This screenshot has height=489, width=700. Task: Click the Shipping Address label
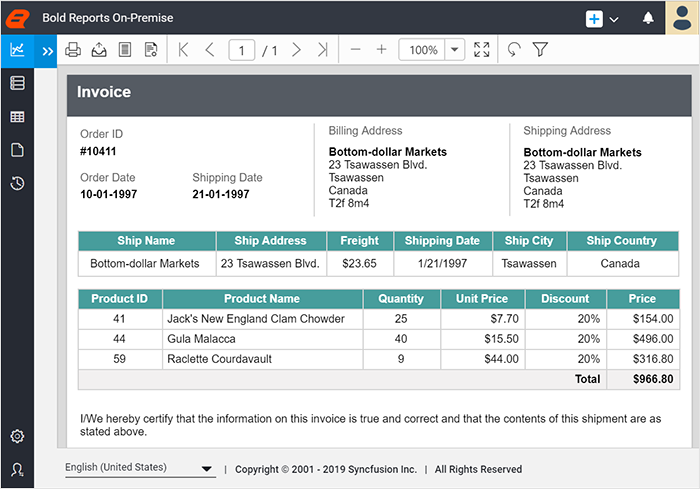point(567,131)
